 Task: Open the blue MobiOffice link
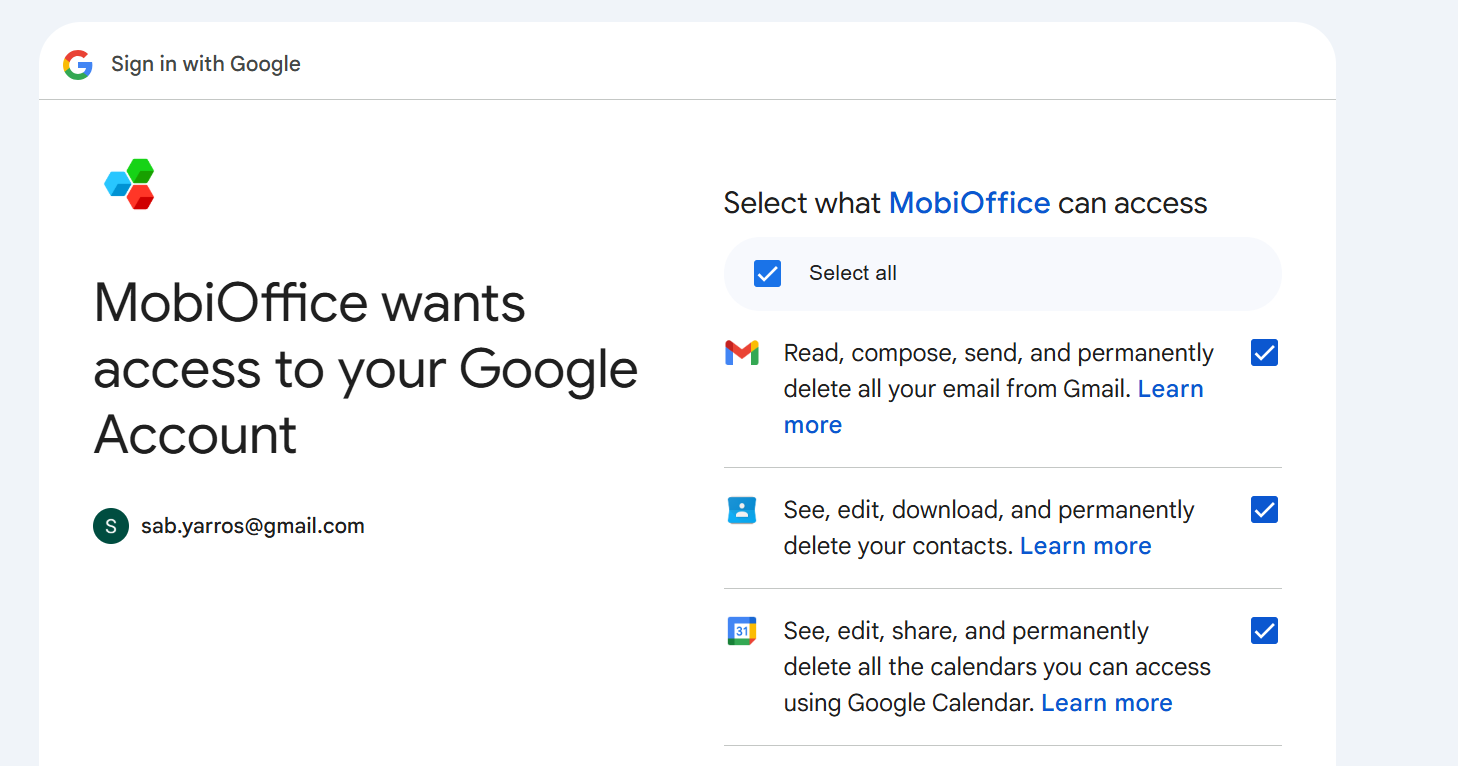(x=969, y=203)
